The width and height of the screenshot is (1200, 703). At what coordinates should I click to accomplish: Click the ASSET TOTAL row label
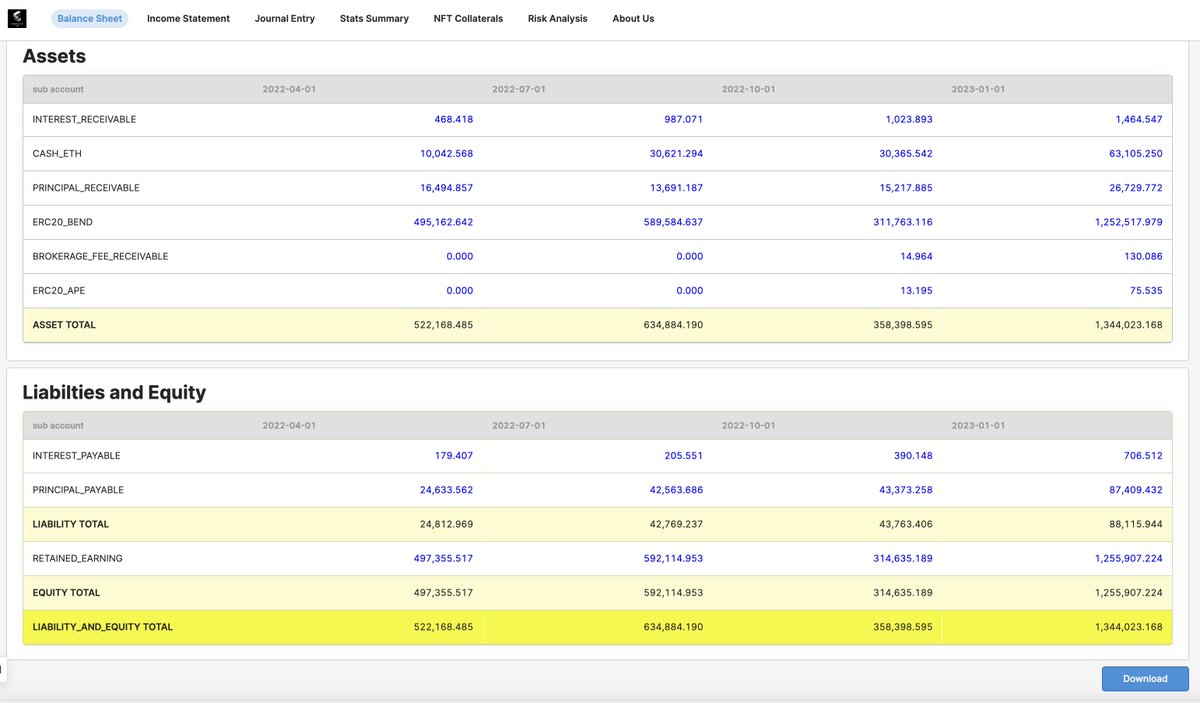[64, 325]
